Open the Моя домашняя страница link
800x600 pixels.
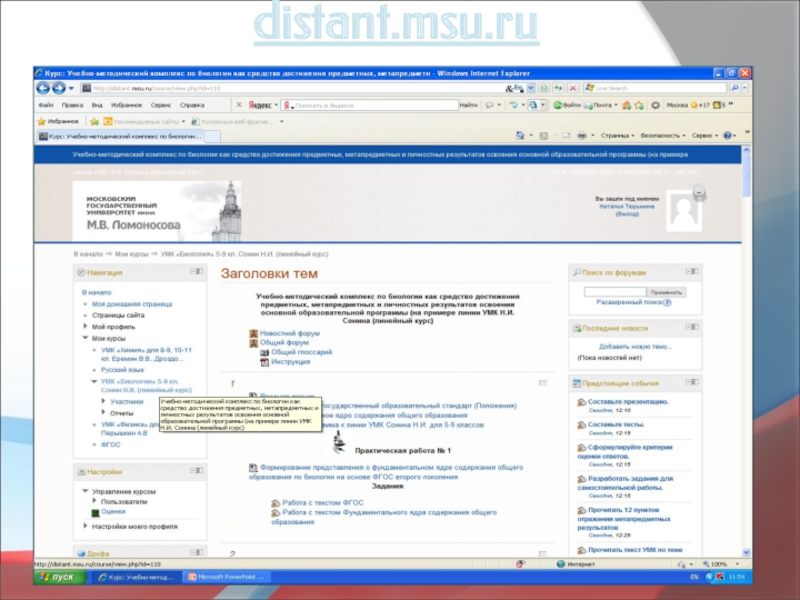click(132, 304)
